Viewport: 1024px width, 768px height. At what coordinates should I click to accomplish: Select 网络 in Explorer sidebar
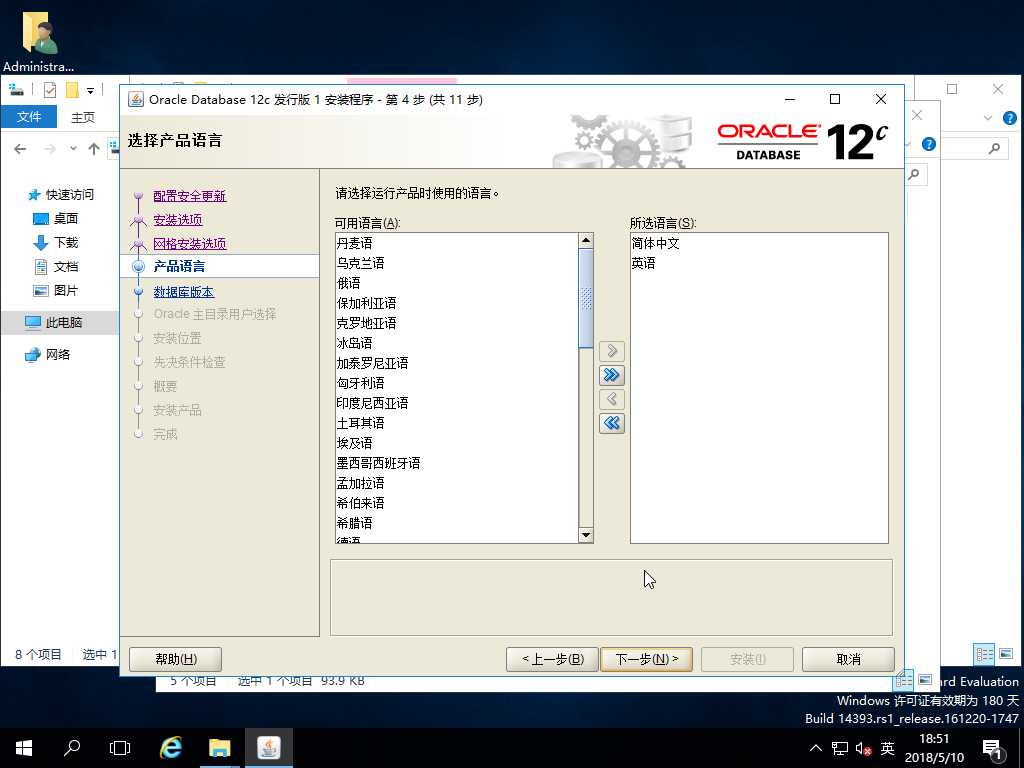coord(47,355)
